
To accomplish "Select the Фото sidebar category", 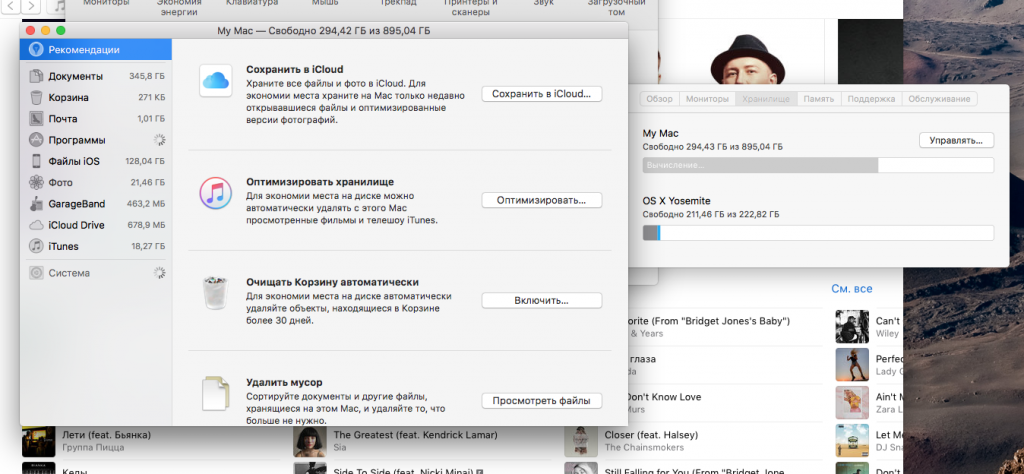I will (95, 182).
